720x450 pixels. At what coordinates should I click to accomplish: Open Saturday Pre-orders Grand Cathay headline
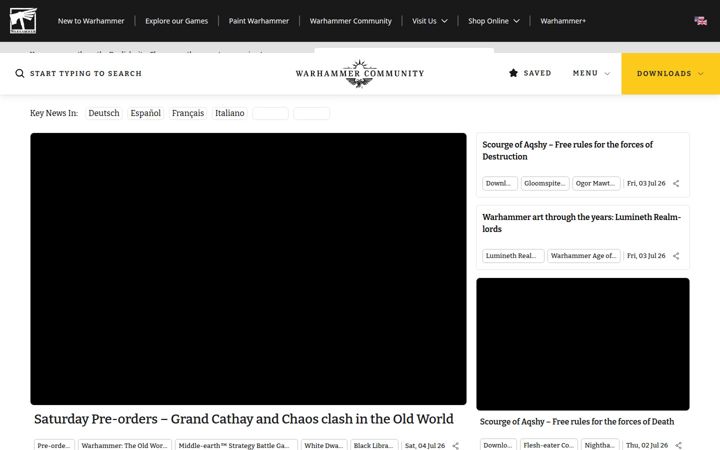point(244,419)
